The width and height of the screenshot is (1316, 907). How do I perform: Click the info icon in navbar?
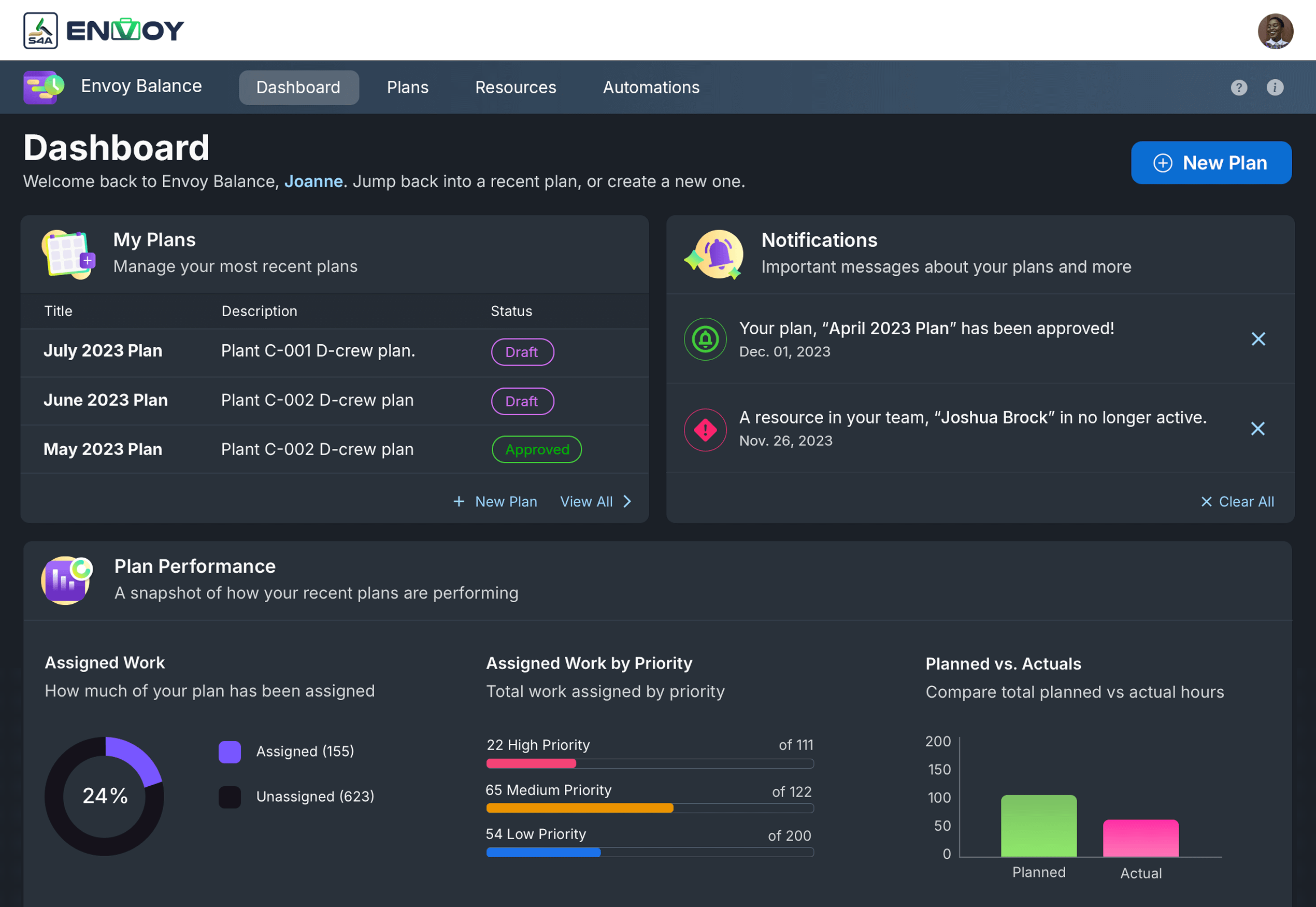pyautogui.click(x=1275, y=88)
